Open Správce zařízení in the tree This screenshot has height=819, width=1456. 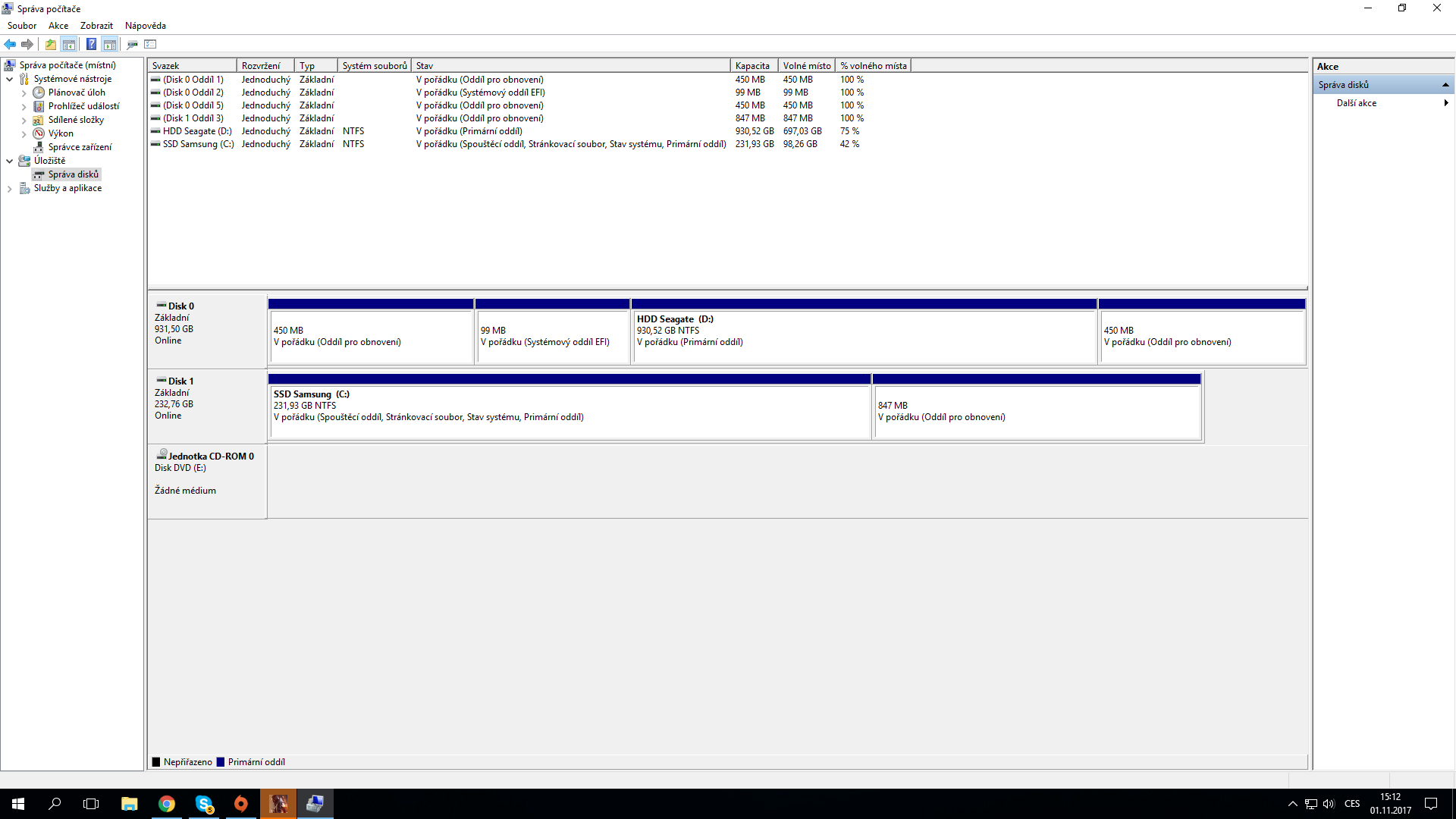click(80, 147)
